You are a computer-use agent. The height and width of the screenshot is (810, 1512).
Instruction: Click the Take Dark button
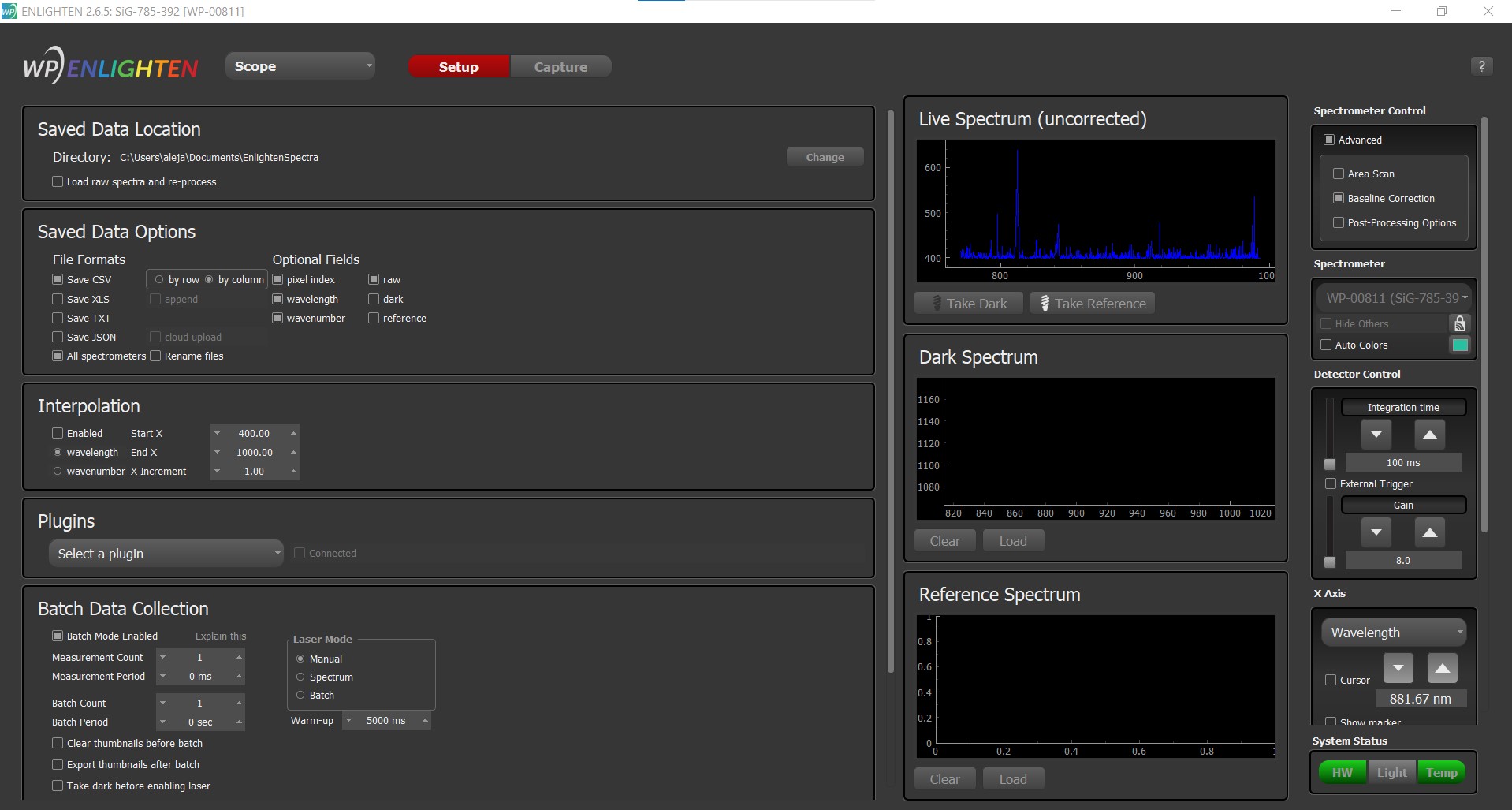coord(969,304)
